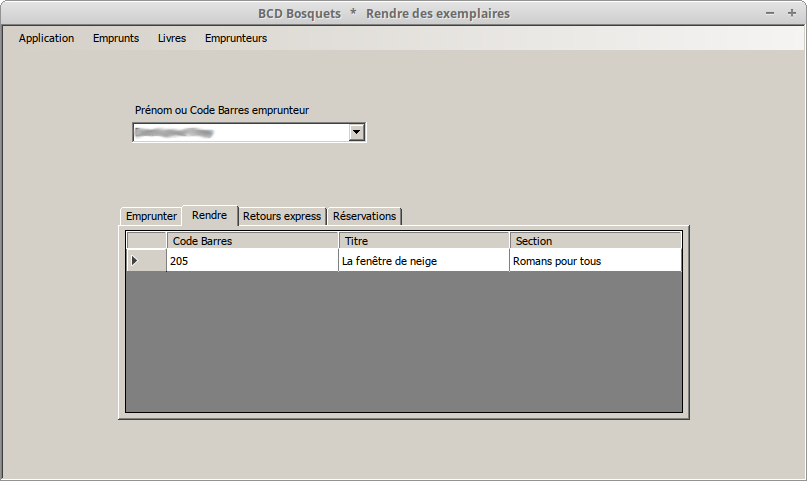Open the Livres menu

coord(172,38)
